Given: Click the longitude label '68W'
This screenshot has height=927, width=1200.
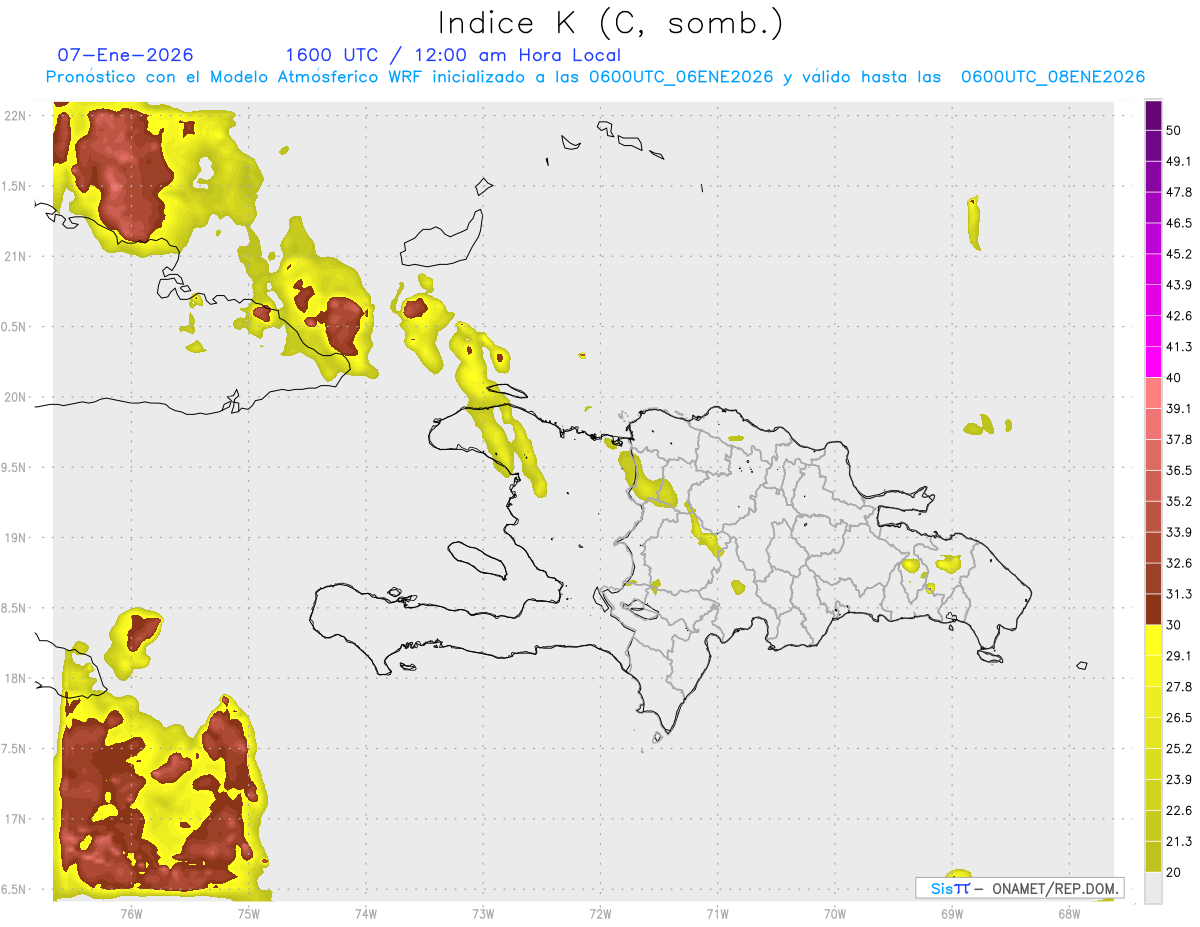Looking at the screenshot, I should pos(1069,914).
